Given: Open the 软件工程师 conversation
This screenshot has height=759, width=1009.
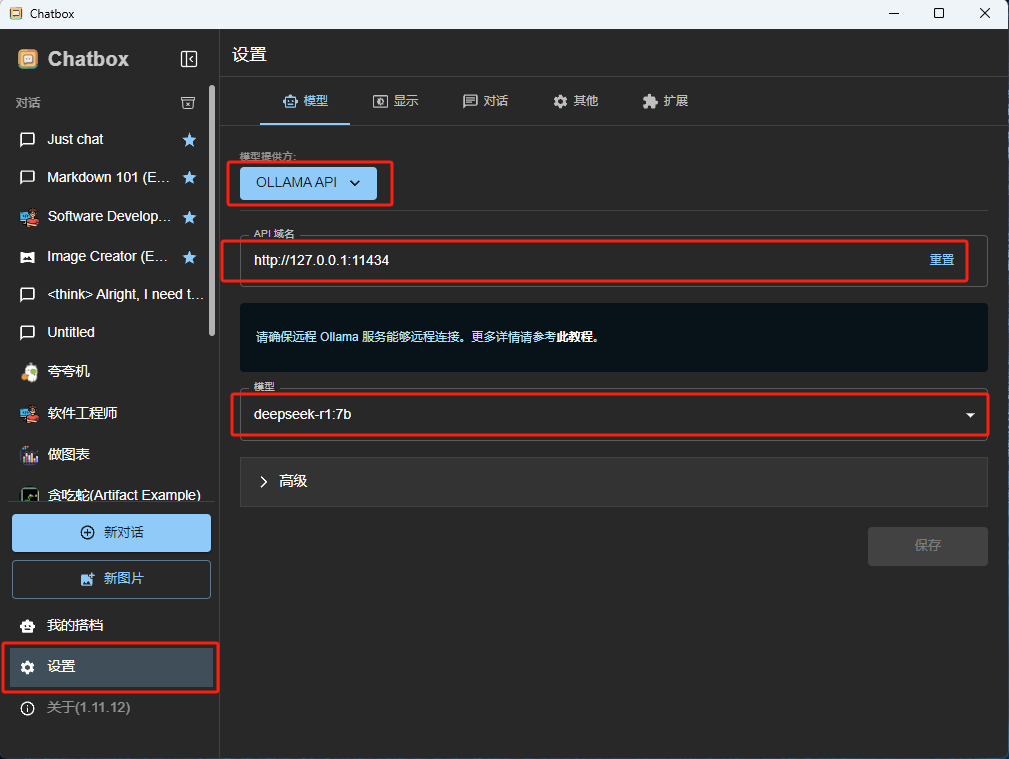Looking at the screenshot, I should point(108,413).
